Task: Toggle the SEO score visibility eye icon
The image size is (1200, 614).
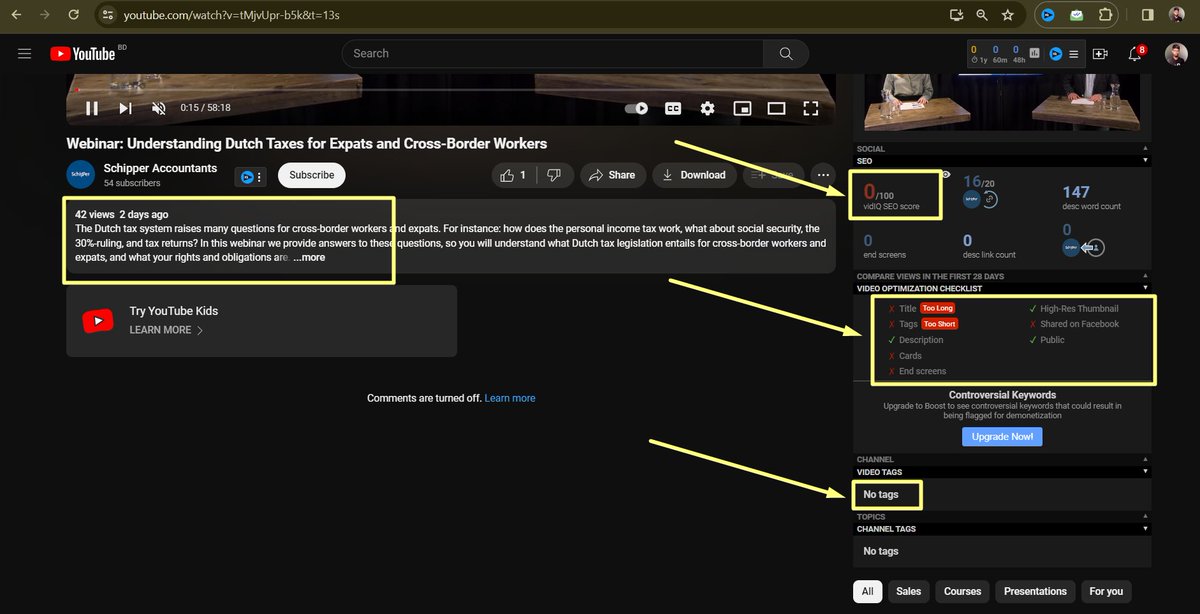Action: (x=946, y=173)
